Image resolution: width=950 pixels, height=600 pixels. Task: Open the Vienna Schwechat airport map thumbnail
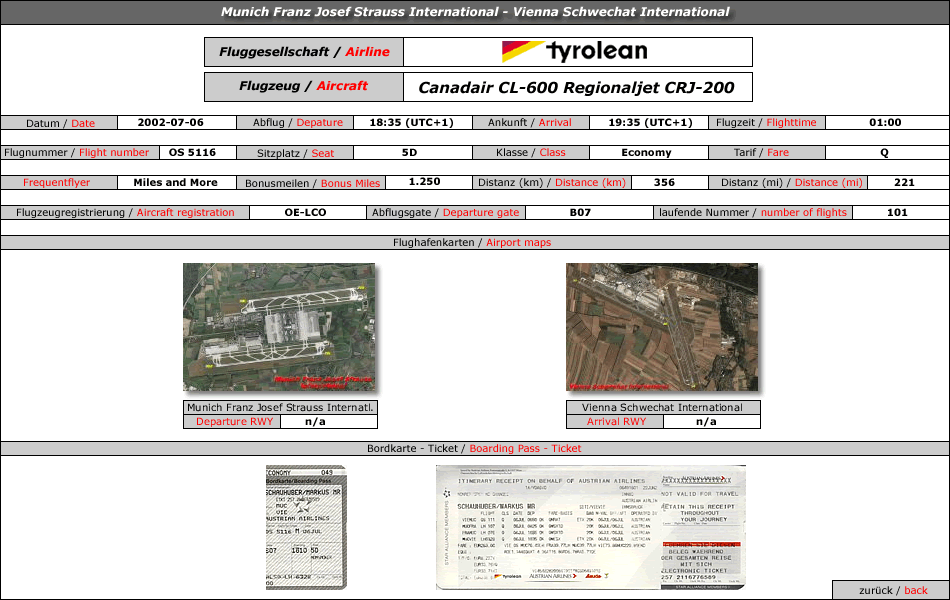(662, 327)
